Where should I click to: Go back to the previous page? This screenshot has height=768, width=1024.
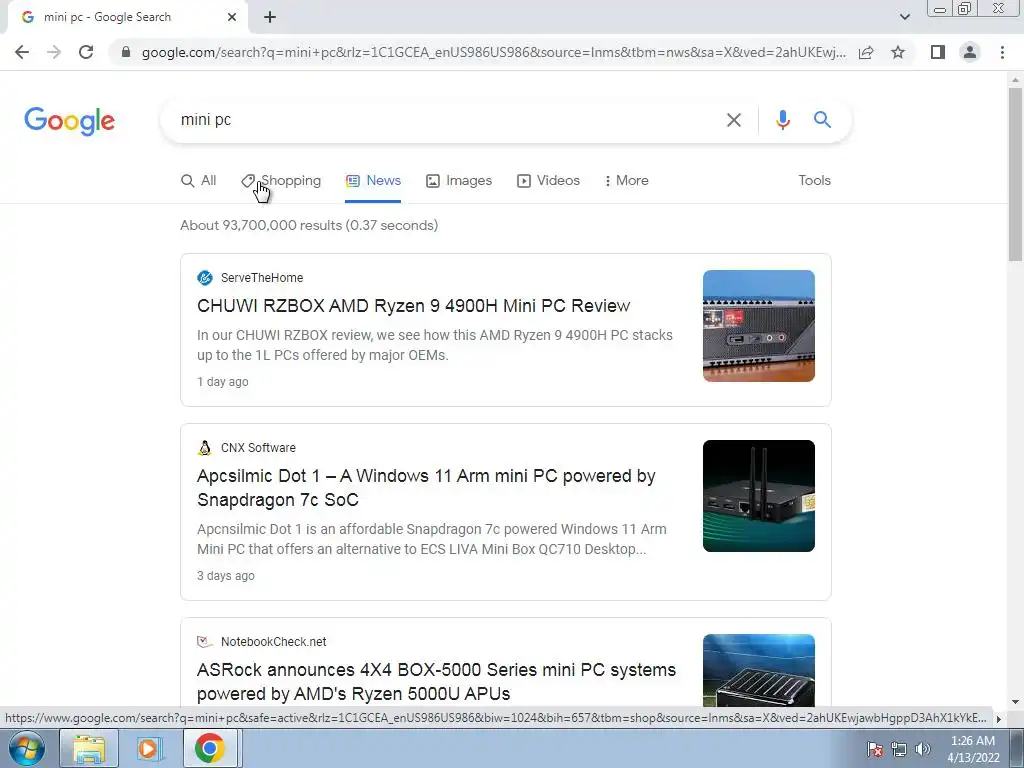pyautogui.click(x=22, y=52)
